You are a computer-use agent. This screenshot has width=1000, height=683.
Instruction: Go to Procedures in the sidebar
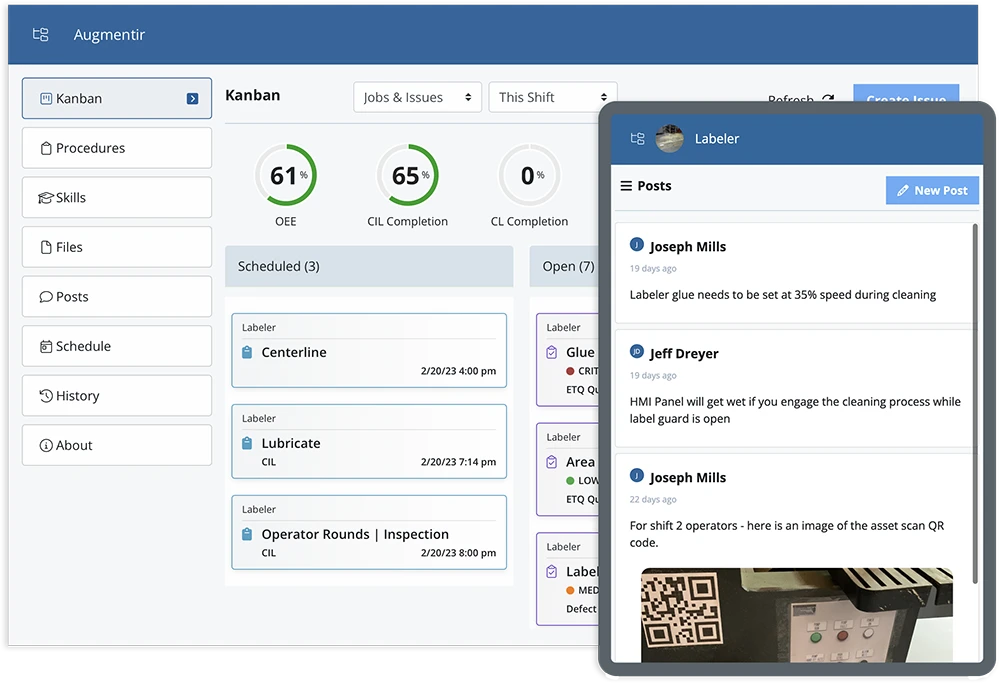tap(117, 148)
